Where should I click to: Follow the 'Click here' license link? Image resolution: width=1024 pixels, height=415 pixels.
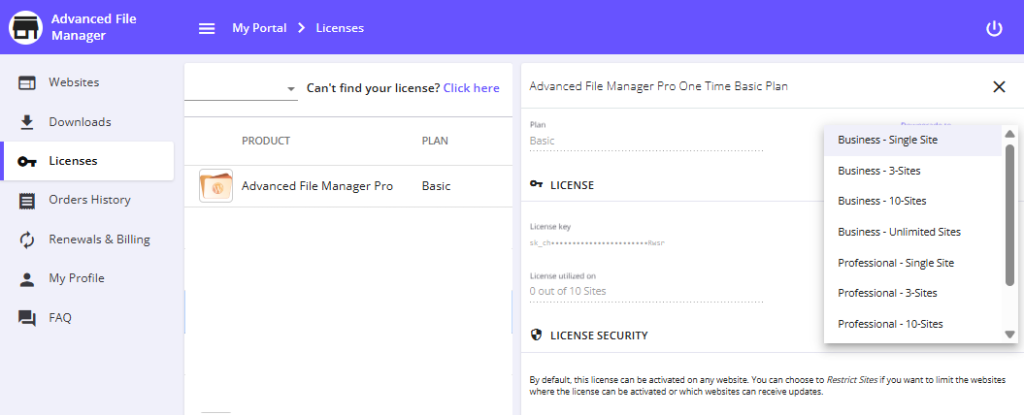point(471,88)
